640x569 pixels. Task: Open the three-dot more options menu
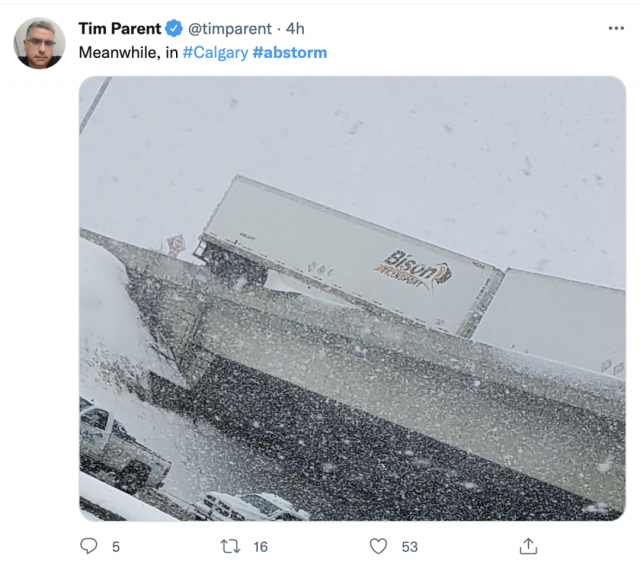click(x=616, y=28)
